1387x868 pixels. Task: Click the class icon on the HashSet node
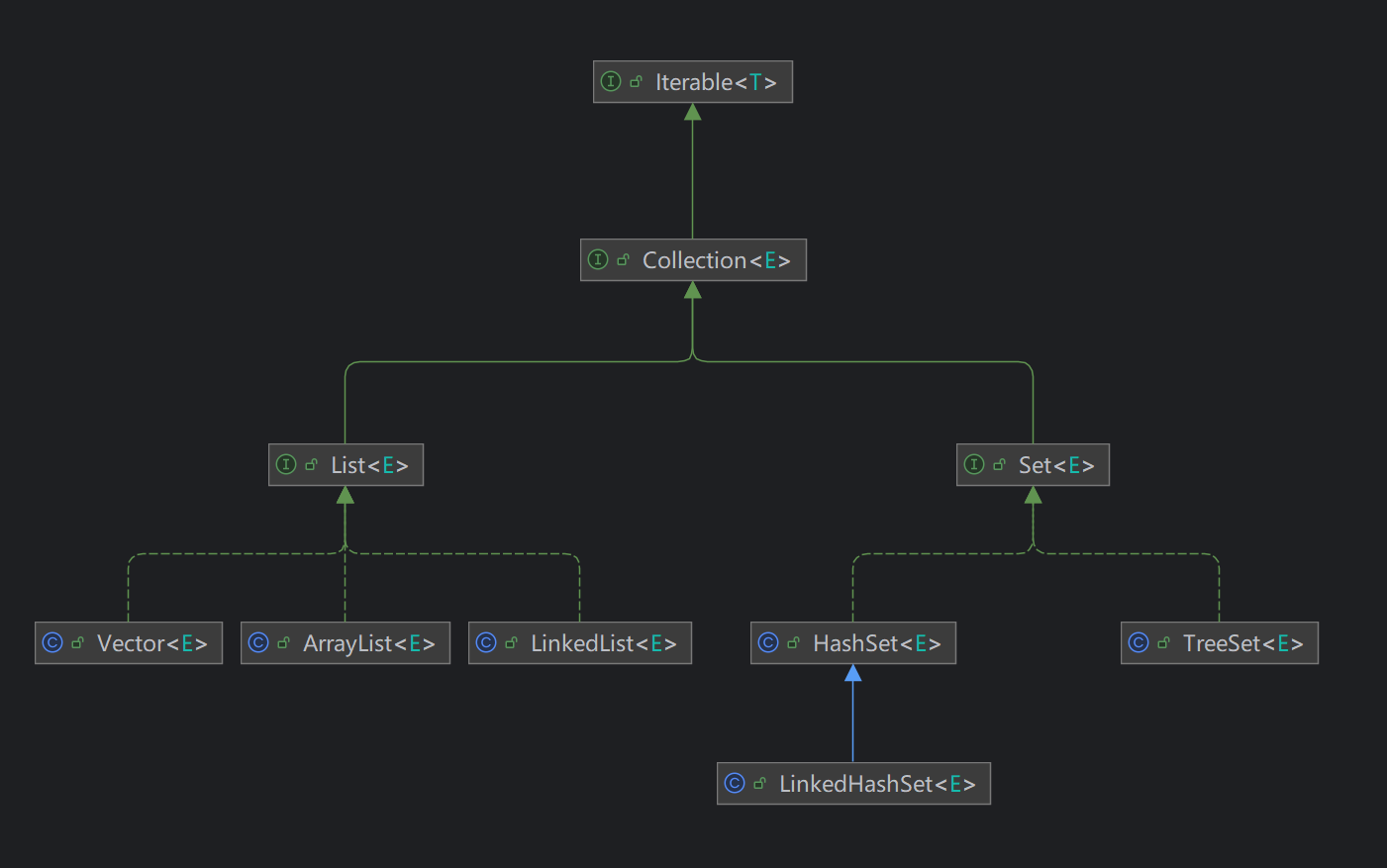point(768,643)
